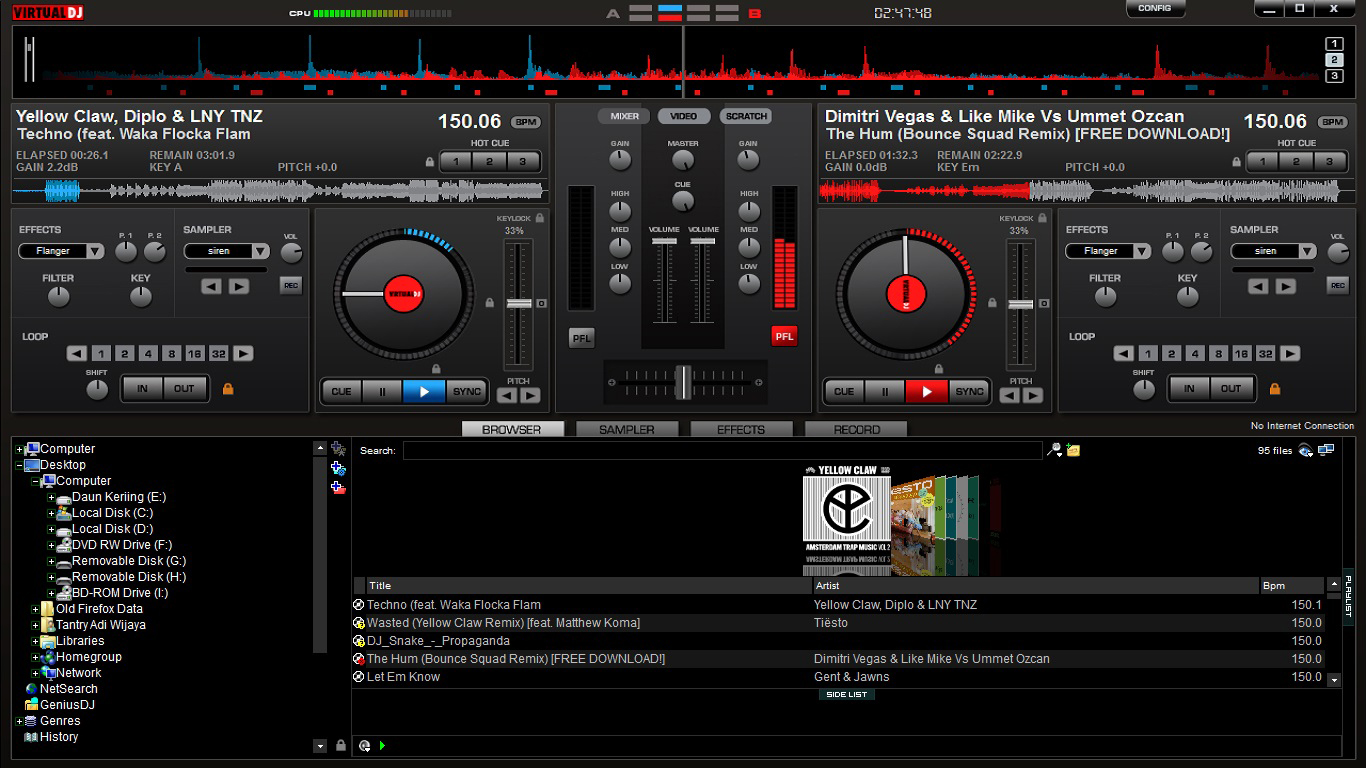Toggle the lock icon below the folder tree
The width and height of the screenshot is (1366, 768).
pos(341,745)
